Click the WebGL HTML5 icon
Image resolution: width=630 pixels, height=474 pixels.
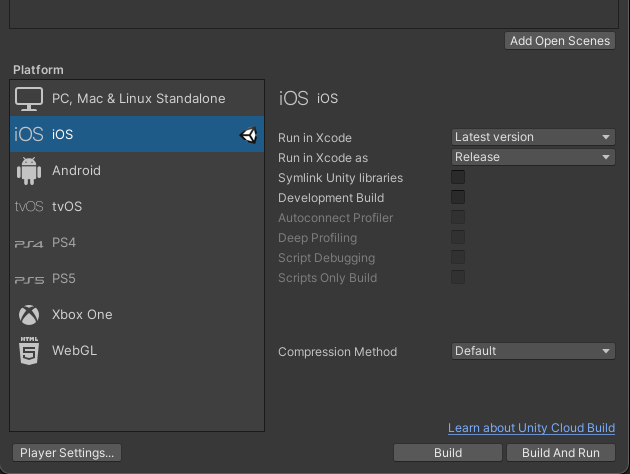(29, 351)
